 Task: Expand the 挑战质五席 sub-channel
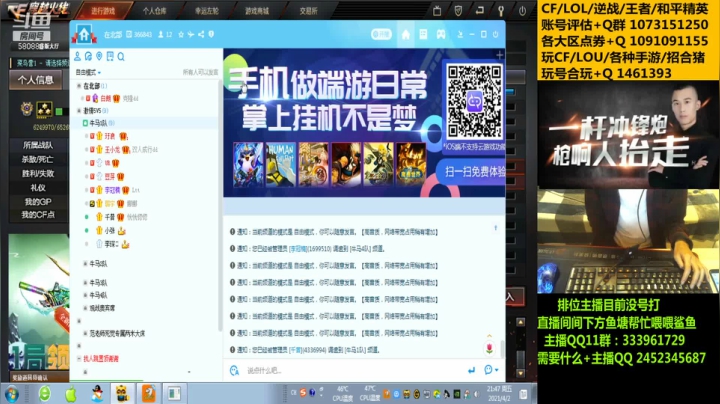85,308
